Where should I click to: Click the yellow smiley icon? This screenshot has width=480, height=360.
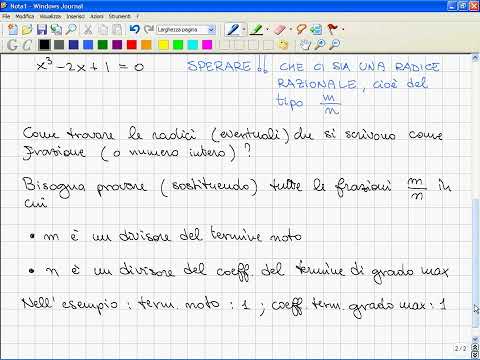point(283,45)
